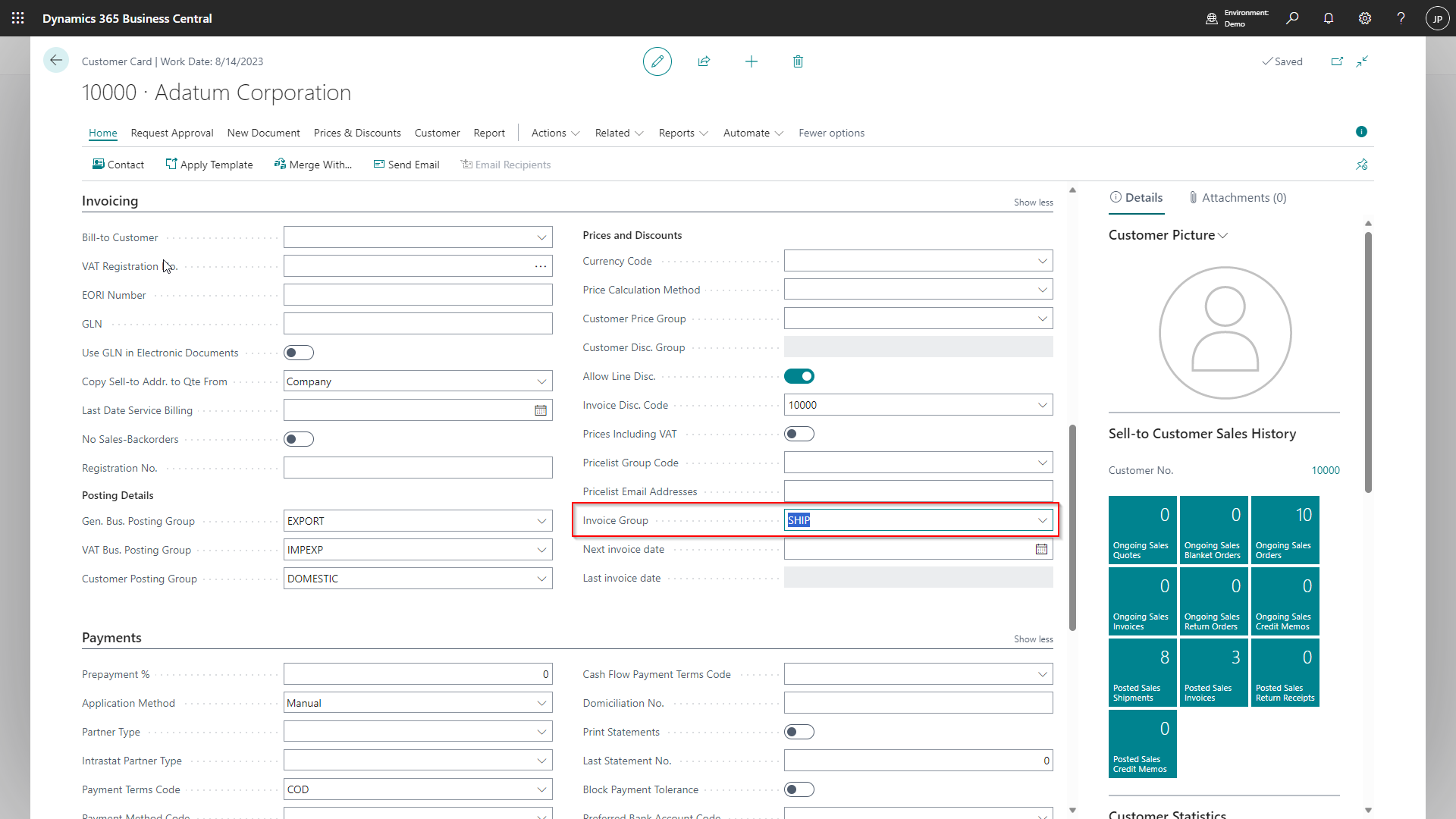This screenshot has width=1456, height=819.
Task: Open the Related menu
Action: click(619, 133)
